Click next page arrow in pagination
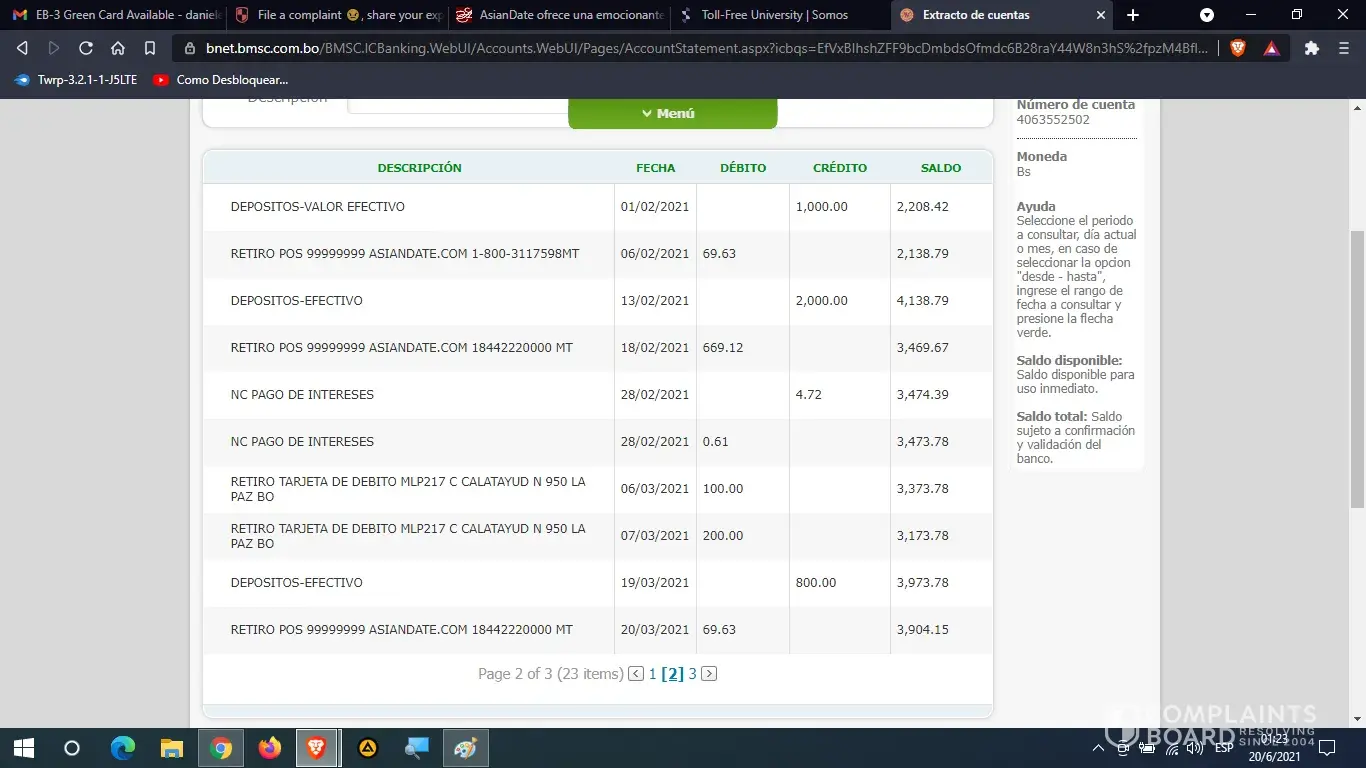Viewport: 1366px width, 768px height. click(709, 674)
